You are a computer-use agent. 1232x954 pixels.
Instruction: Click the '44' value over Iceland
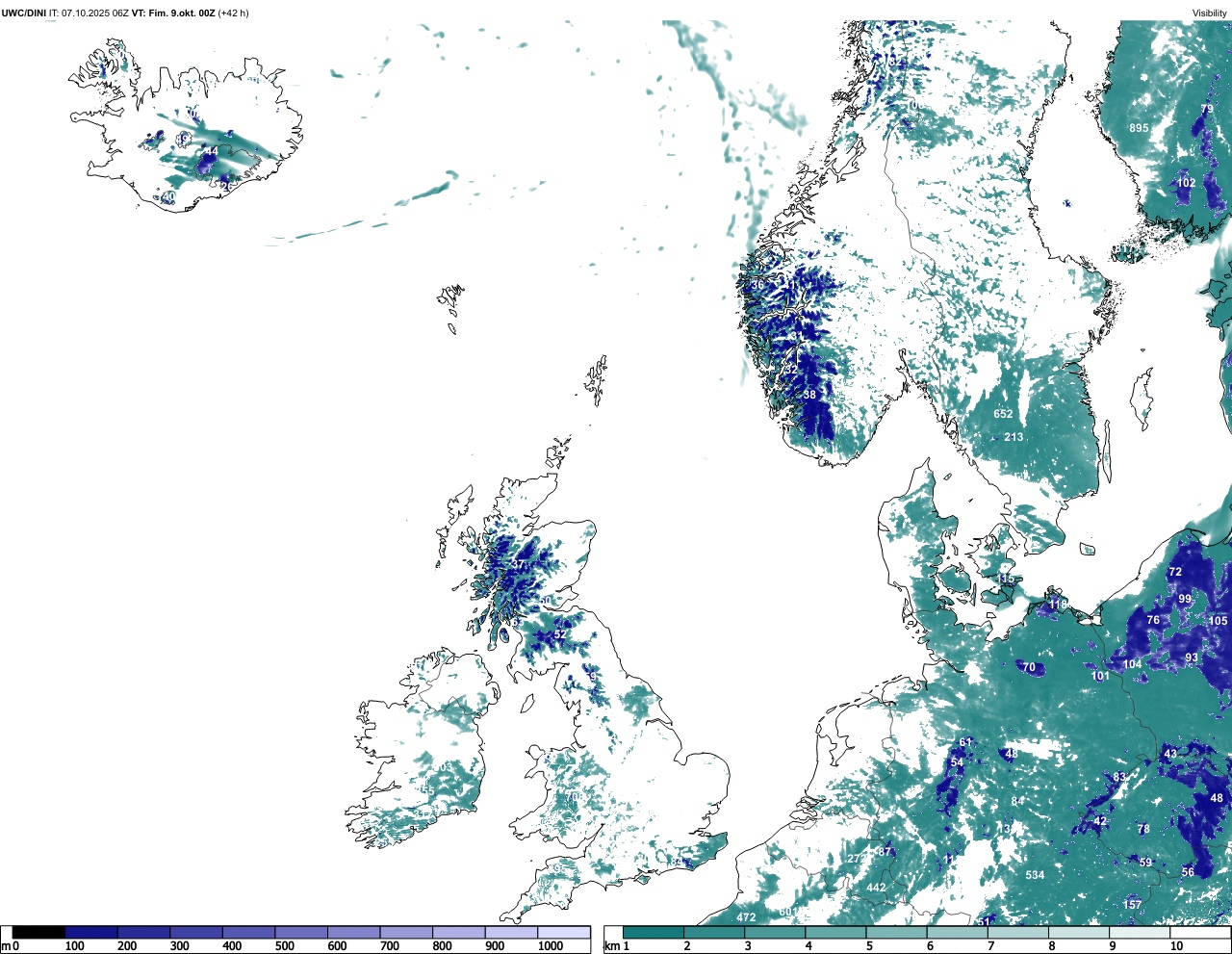[211, 151]
